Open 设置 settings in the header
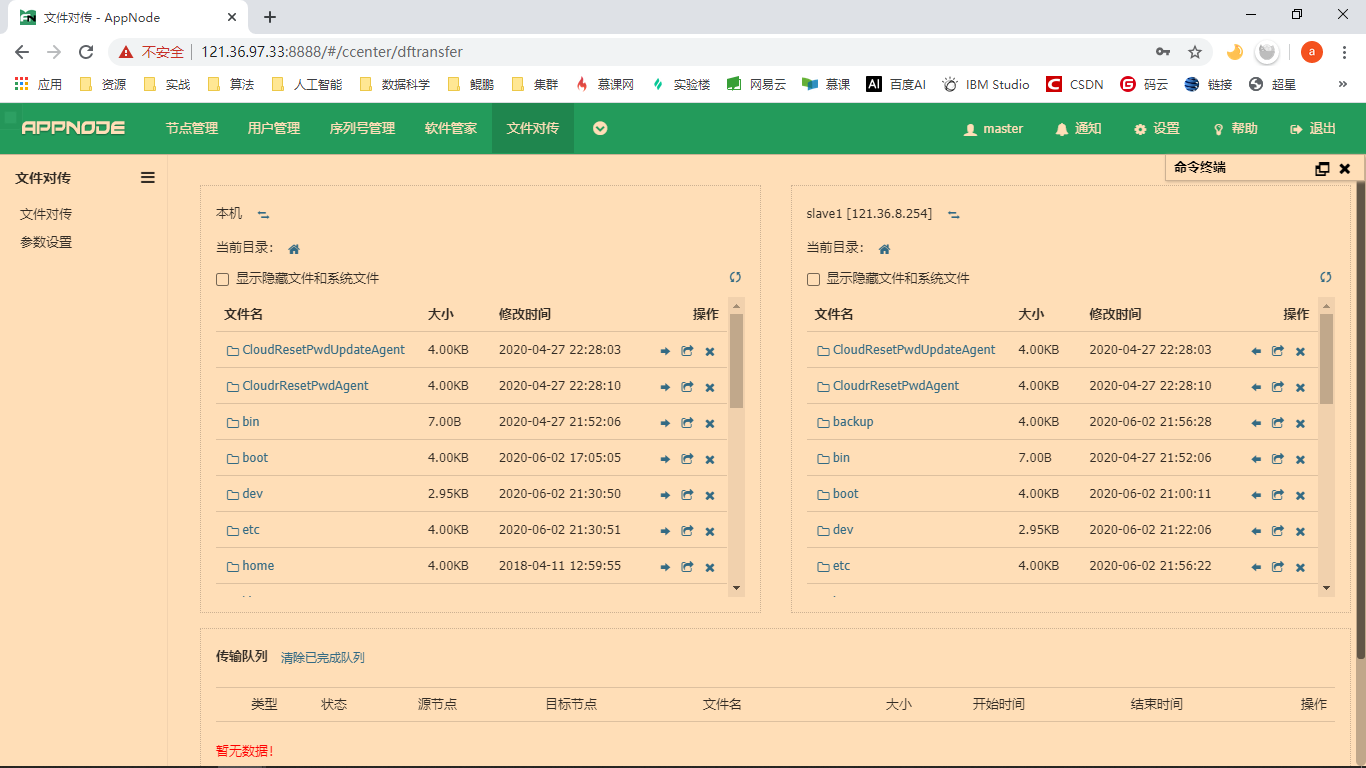Screen dimensions: 1366x768 pos(1157,128)
